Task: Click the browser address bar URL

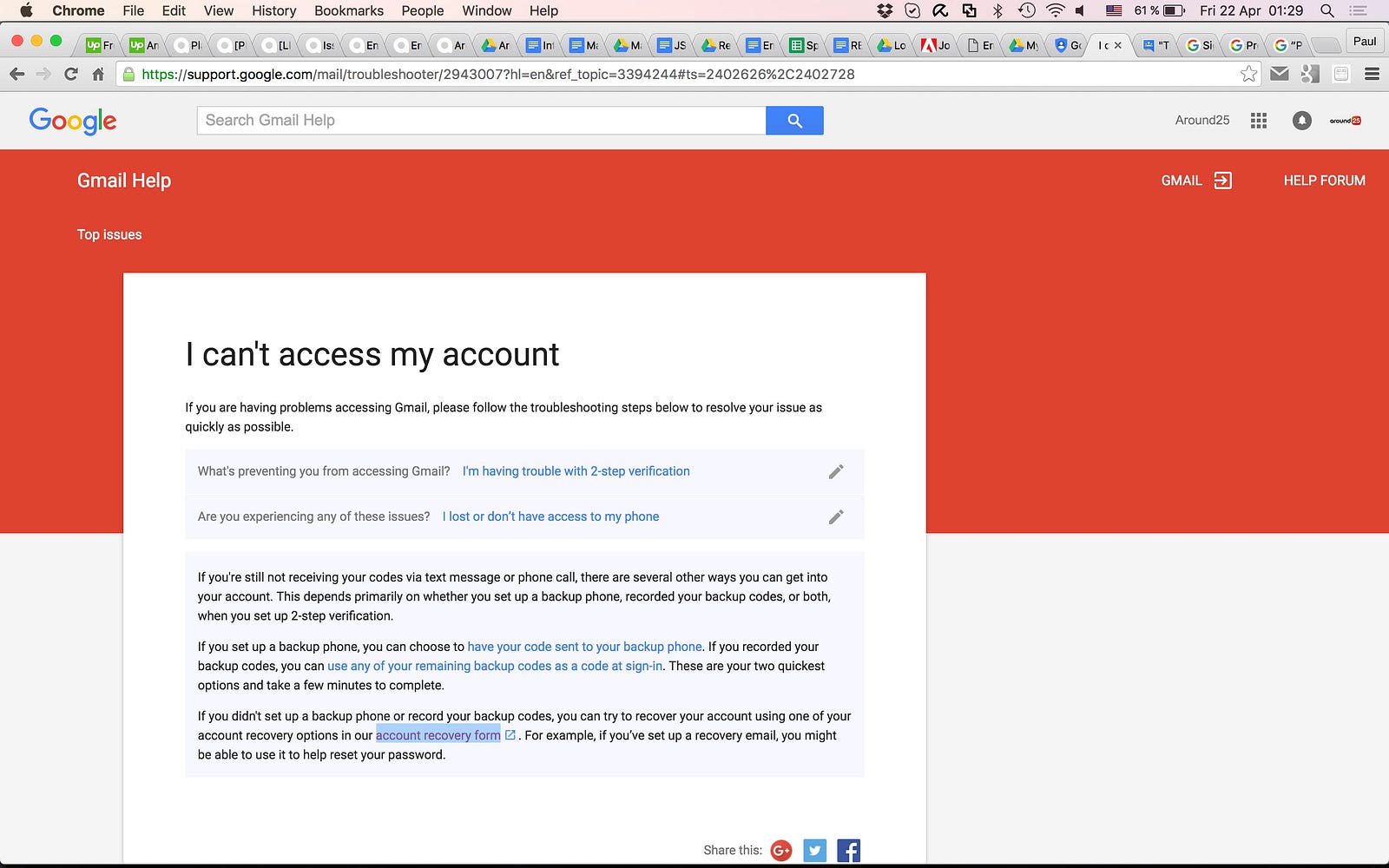Action: (498, 75)
